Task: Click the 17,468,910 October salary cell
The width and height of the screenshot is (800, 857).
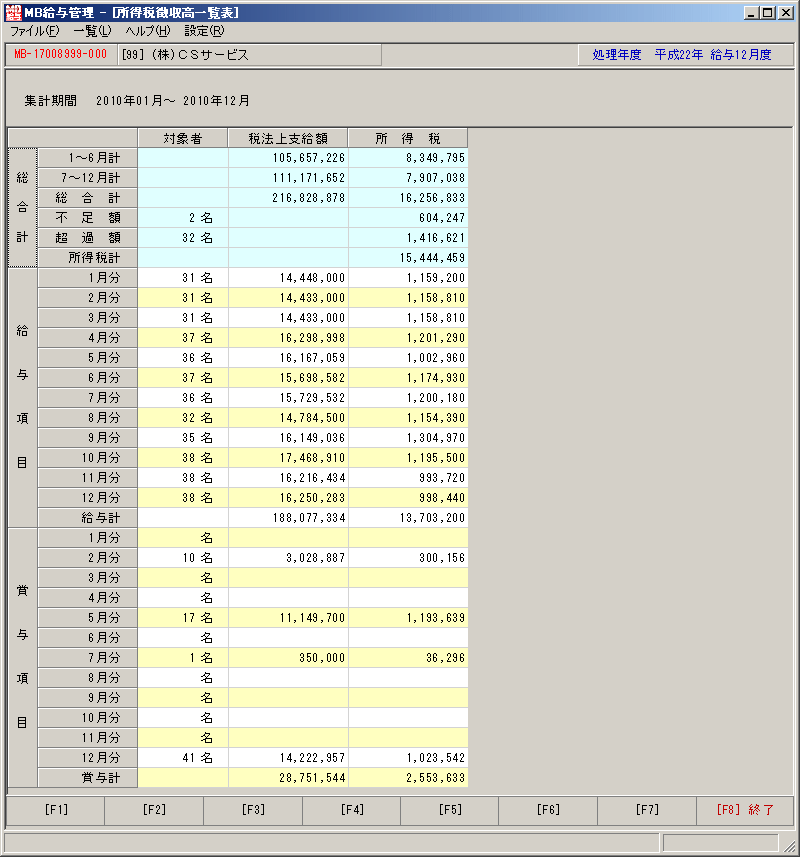Action: (289, 458)
